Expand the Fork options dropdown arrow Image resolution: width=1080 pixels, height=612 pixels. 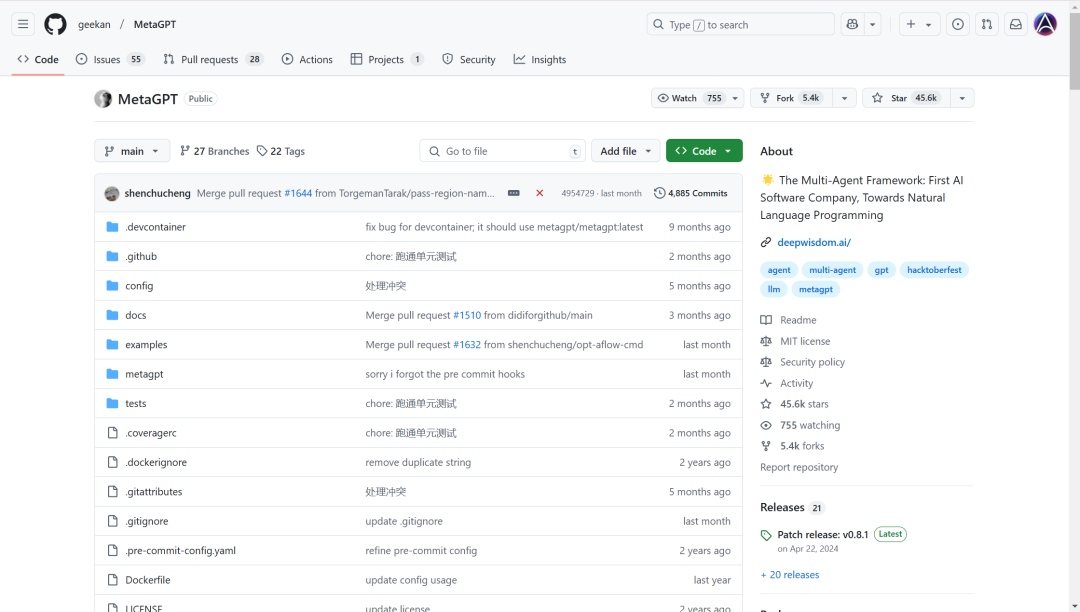[x=844, y=98]
